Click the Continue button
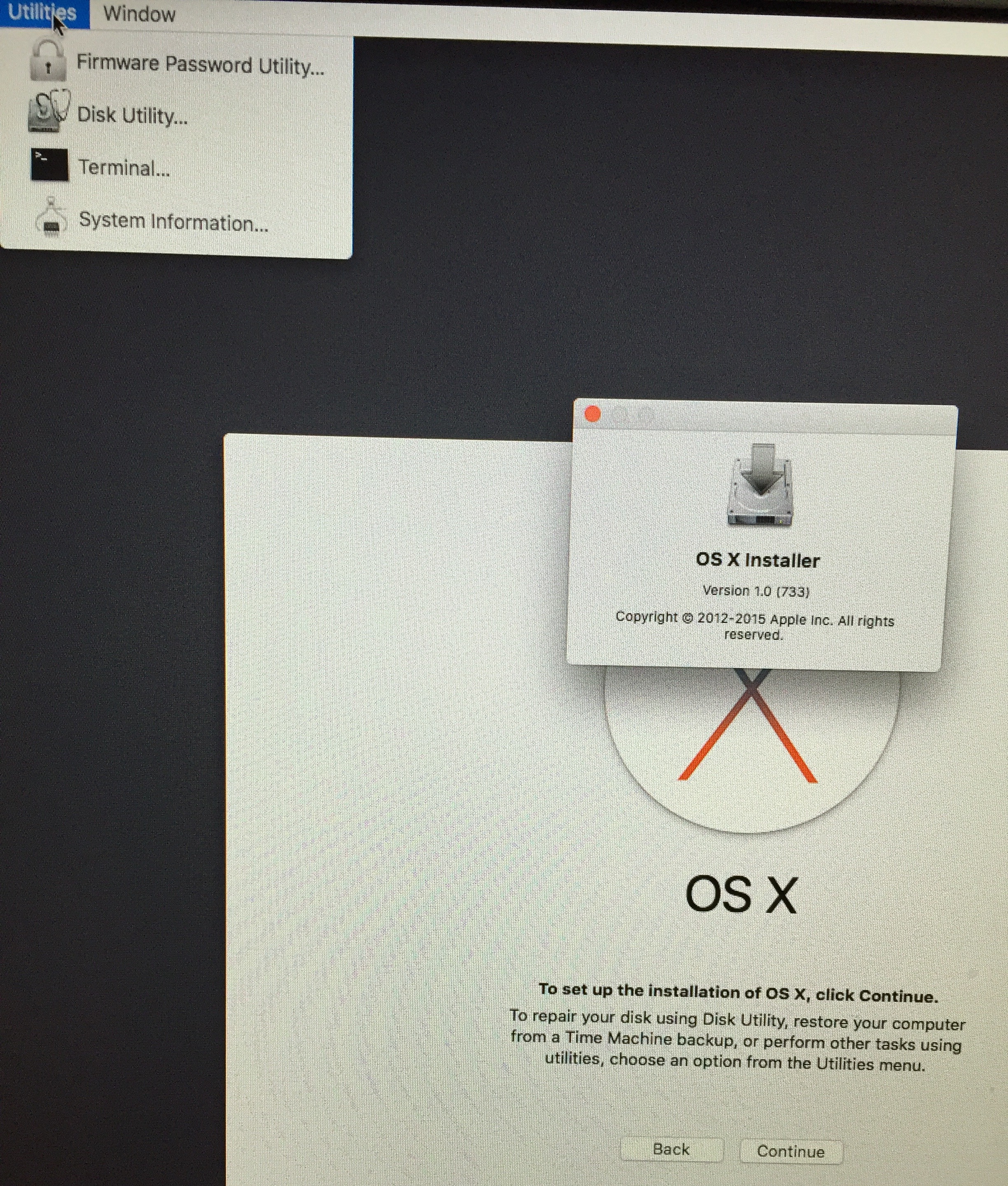The height and width of the screenshot is (1186, 1008). pyautogui.click(x=791, y=1151)
